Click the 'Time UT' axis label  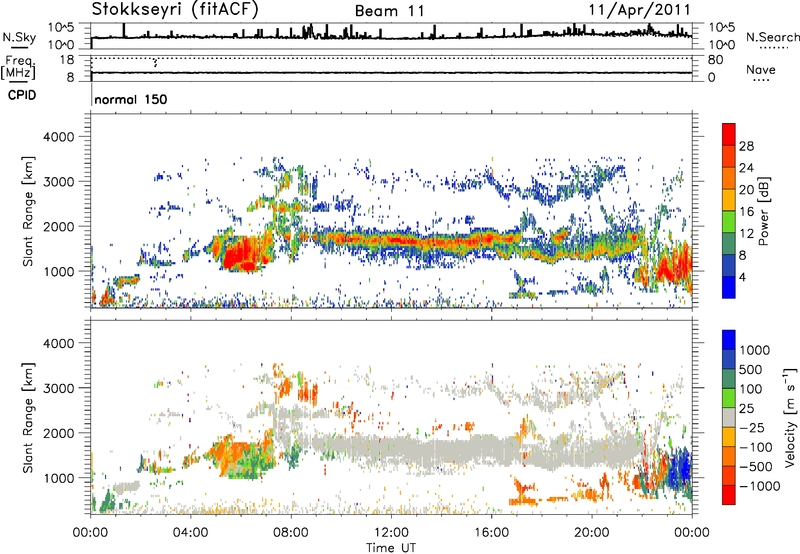click(391, 548)
